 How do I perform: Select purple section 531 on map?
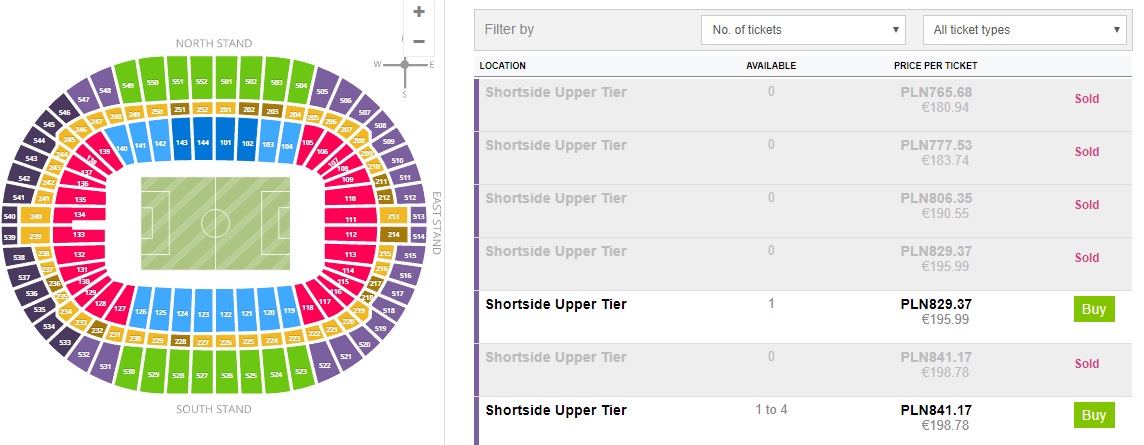tap(107, 367)
